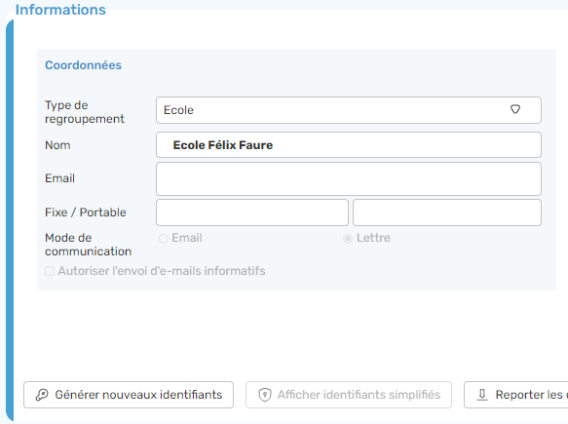Select the Lettre communication mode radio

tap(348, 238)
